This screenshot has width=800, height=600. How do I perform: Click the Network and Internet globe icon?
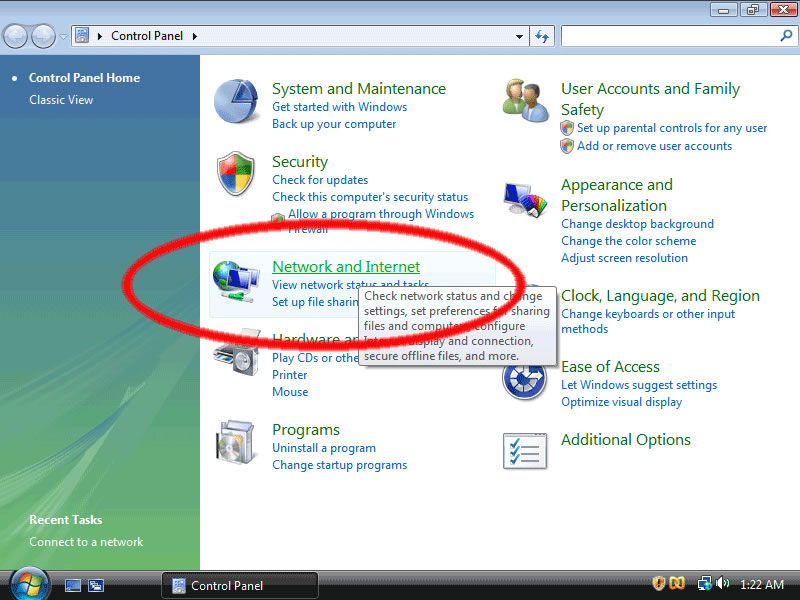236,281
